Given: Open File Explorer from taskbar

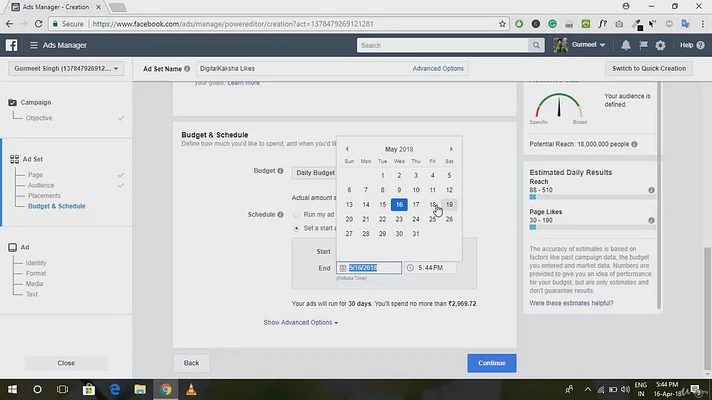Looking at the screenshot, I should pos(140,390).
